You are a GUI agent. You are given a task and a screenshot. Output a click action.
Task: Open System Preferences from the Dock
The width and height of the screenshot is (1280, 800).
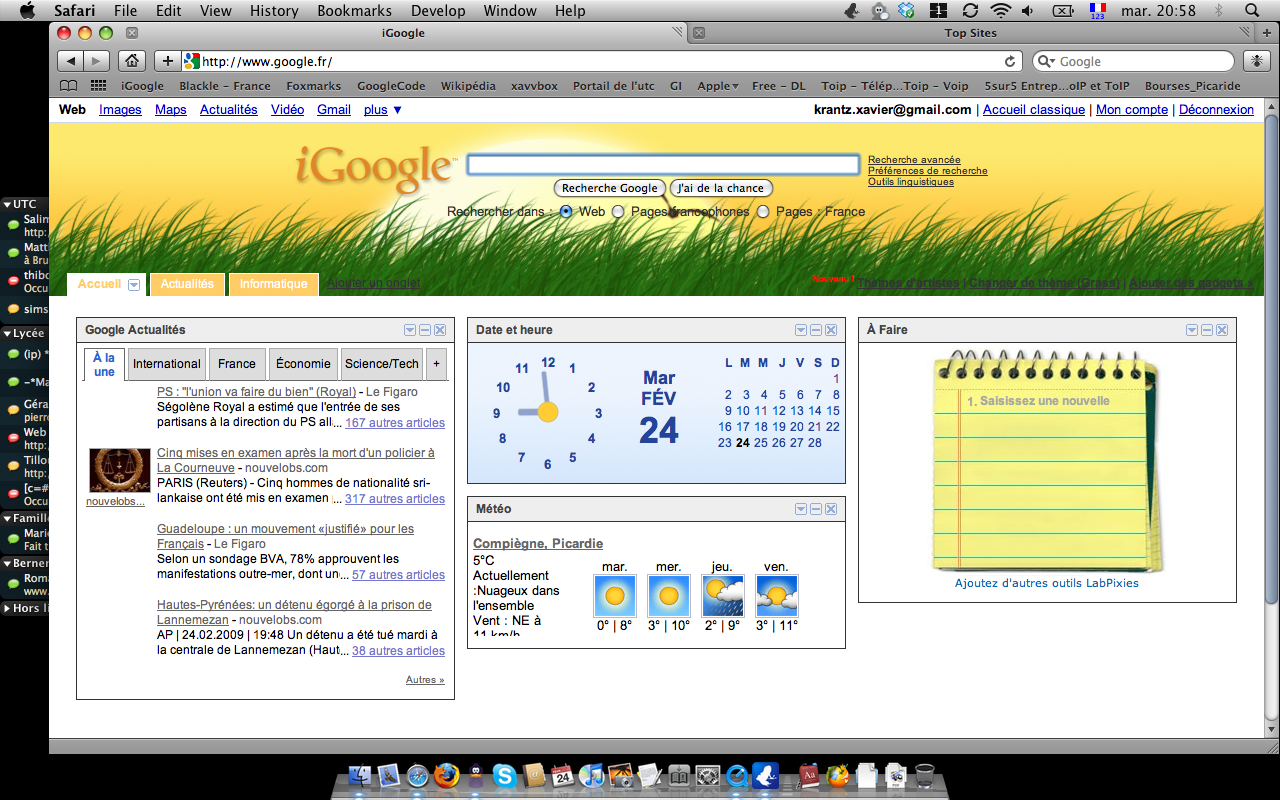pyautogui.click(x=708, y=775)
